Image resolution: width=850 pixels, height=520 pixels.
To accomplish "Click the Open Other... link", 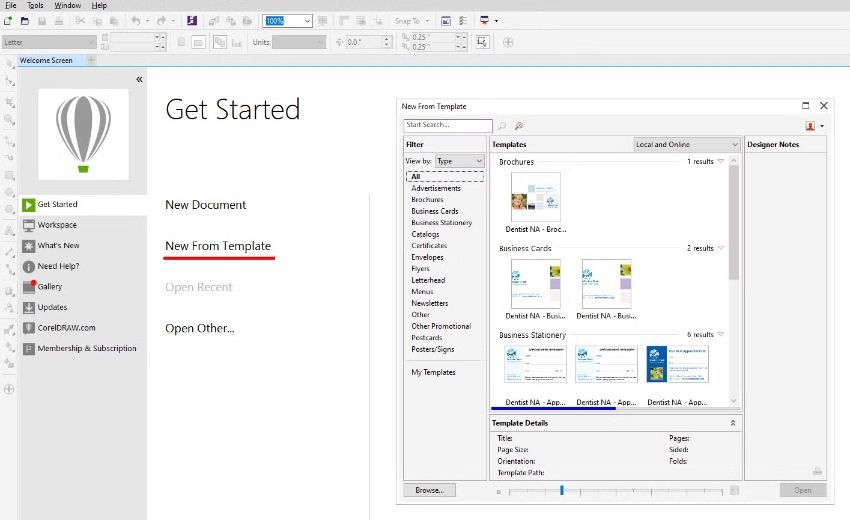I will [199, 329].
